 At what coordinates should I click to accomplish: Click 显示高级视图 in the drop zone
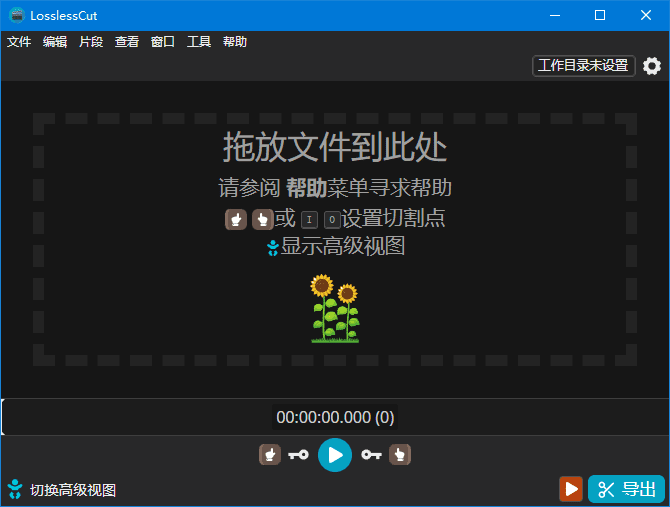[342, 246]
